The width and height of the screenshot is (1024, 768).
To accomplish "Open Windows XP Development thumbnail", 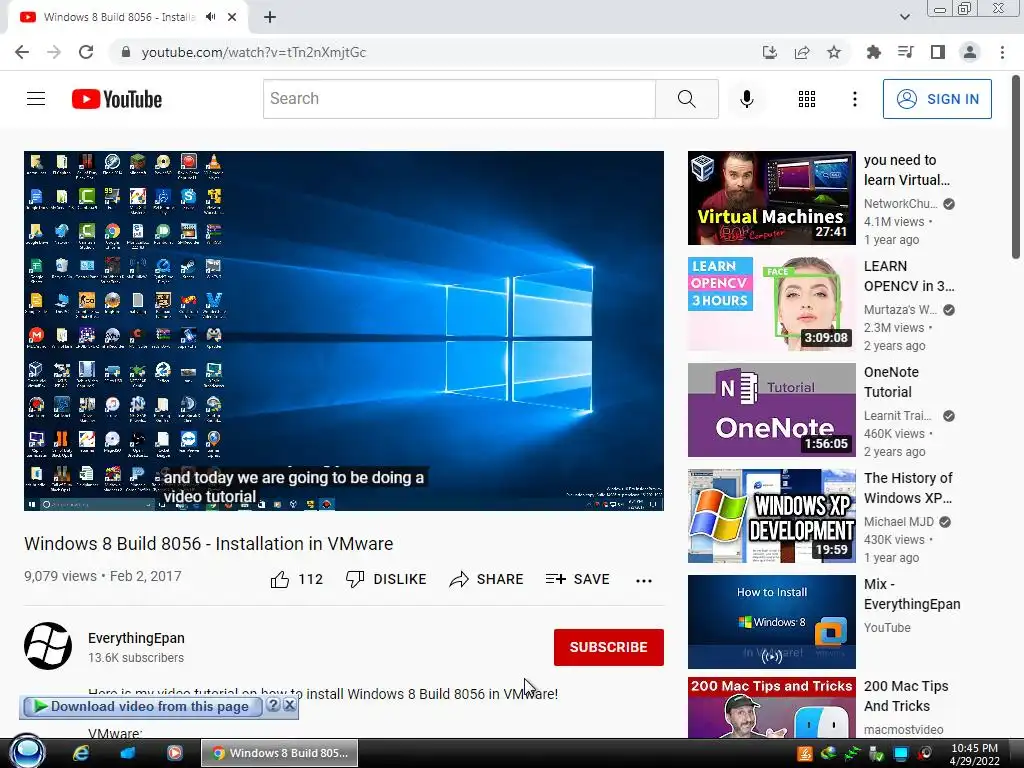I will [x=771, y=516].
